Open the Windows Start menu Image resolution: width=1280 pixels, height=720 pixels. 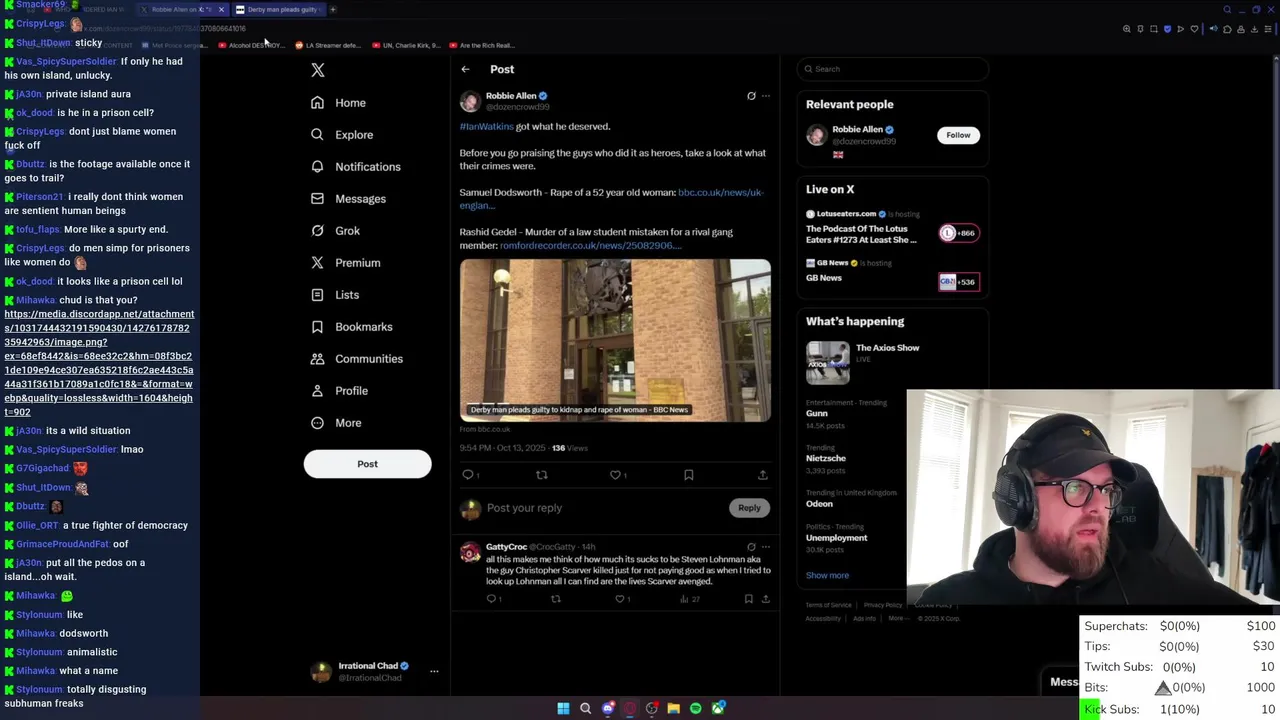pos(563,709)
